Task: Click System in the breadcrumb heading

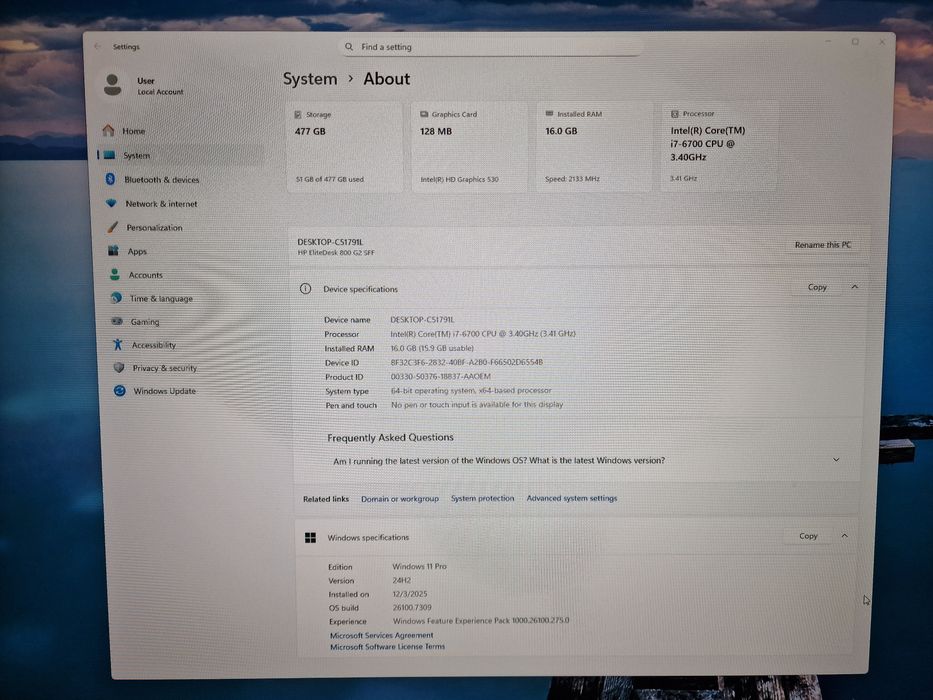Action: (310, 79)
